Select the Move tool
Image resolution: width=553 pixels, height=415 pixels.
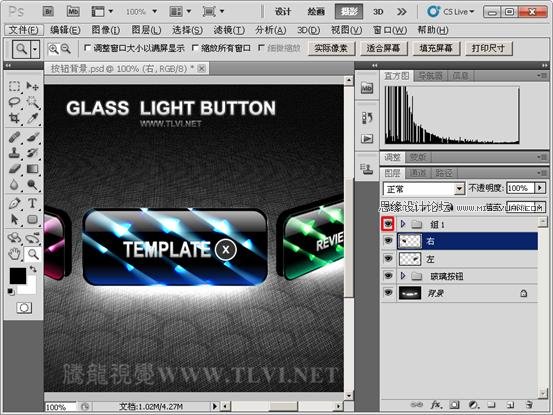[32, 86]
